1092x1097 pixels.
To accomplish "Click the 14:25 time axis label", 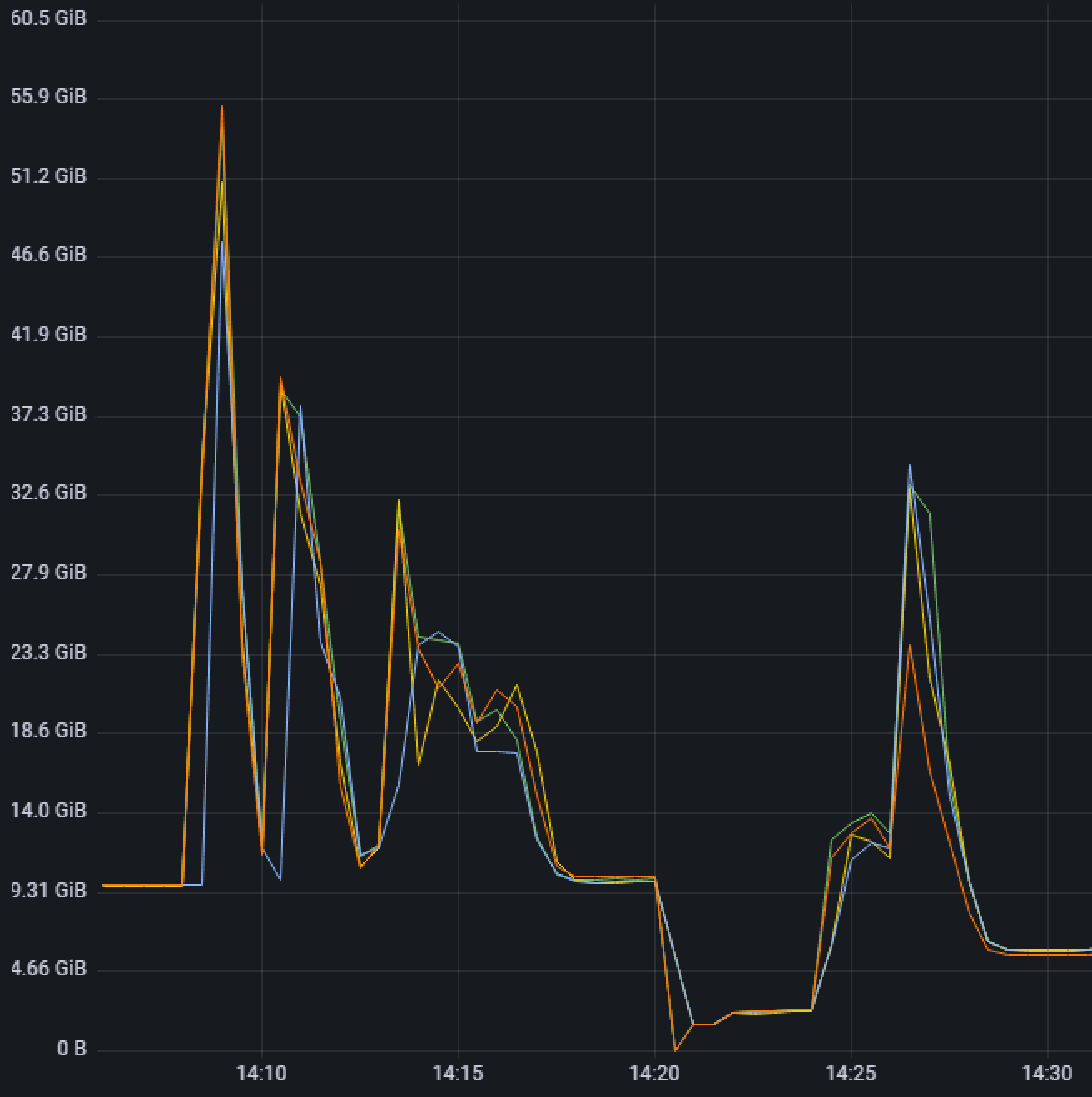I will (851, 1074).
